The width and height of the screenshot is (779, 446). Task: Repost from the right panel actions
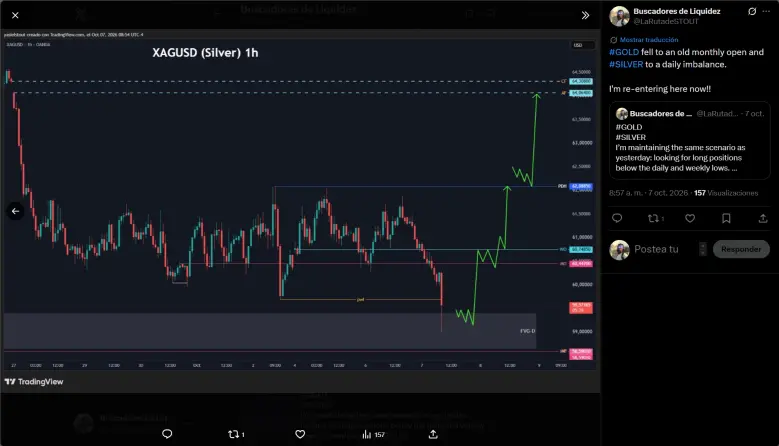pyautogui.click(x=656, y=218)
